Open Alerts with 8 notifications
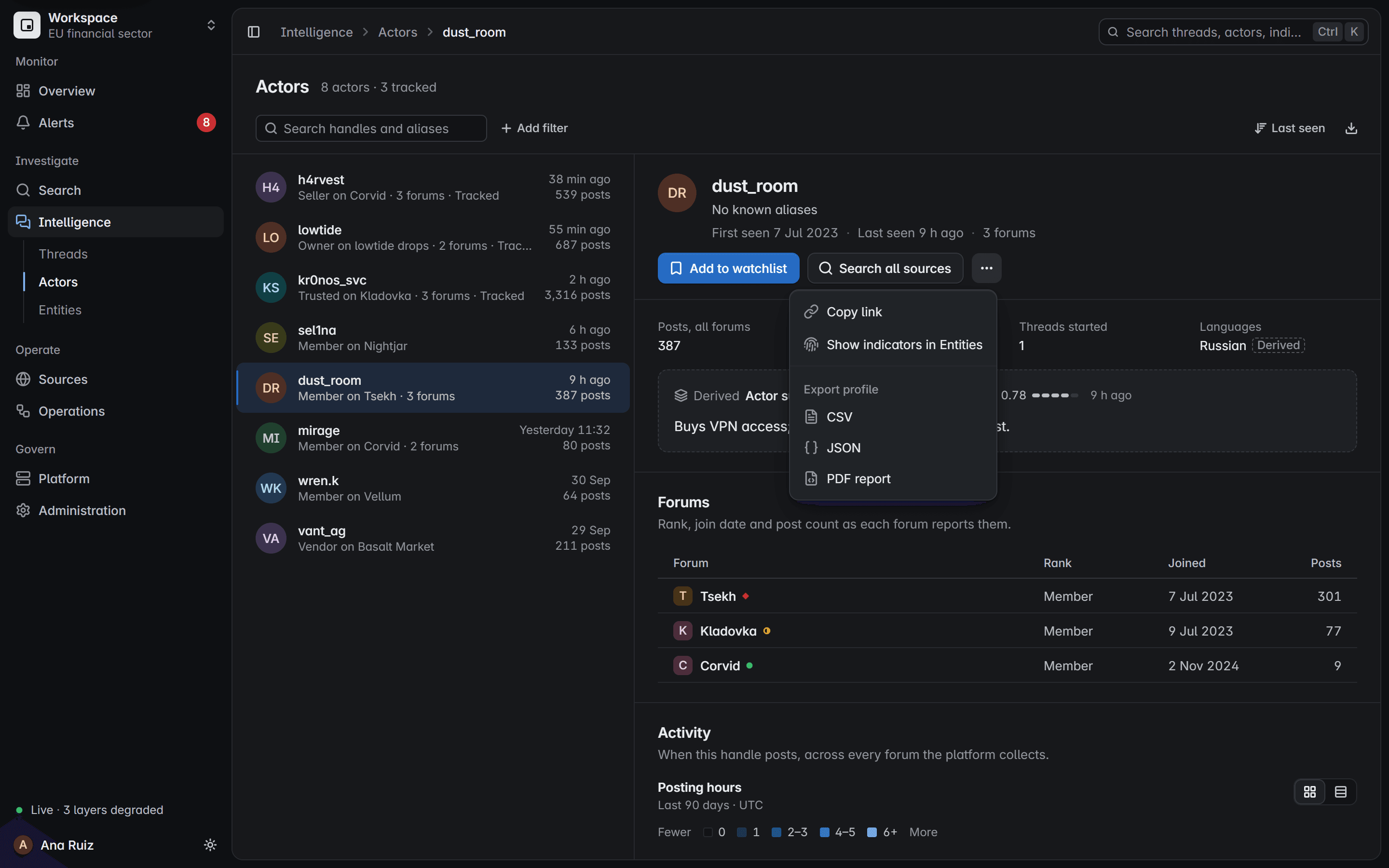The image size is (1389, 868). [x=116, y=122]
